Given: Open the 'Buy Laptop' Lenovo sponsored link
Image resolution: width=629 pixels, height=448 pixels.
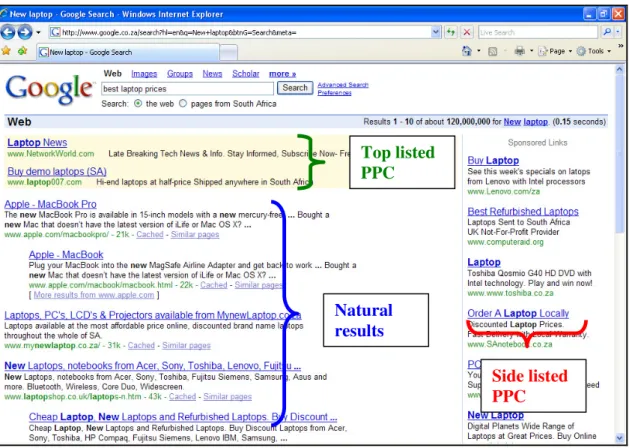Looking at the screenshot, I should pyautogui.click(x=493, y=160).
